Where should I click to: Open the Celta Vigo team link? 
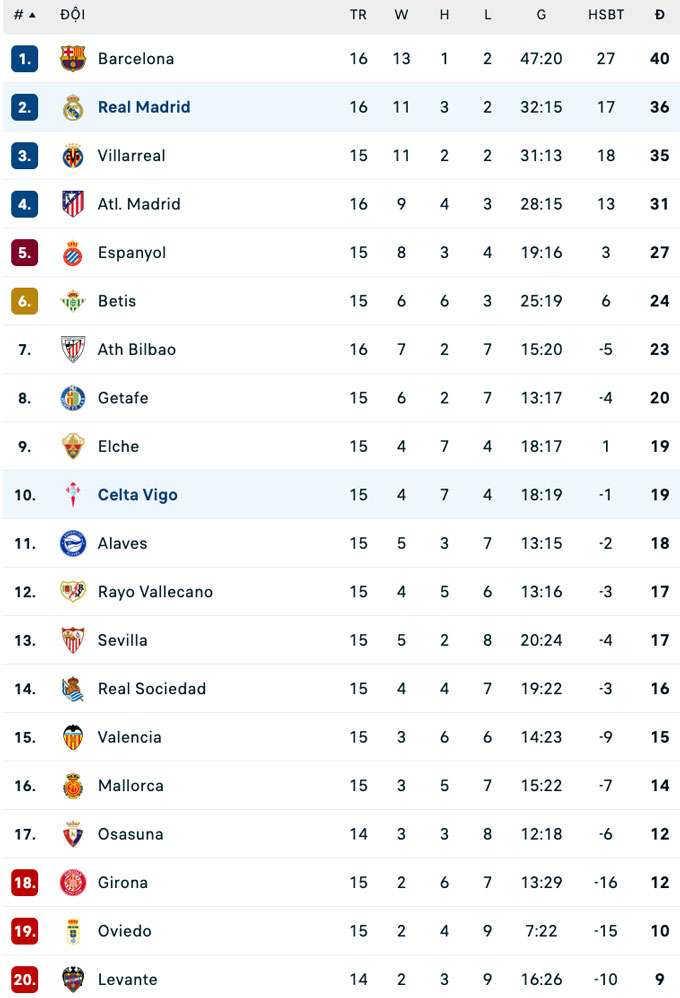138,495
